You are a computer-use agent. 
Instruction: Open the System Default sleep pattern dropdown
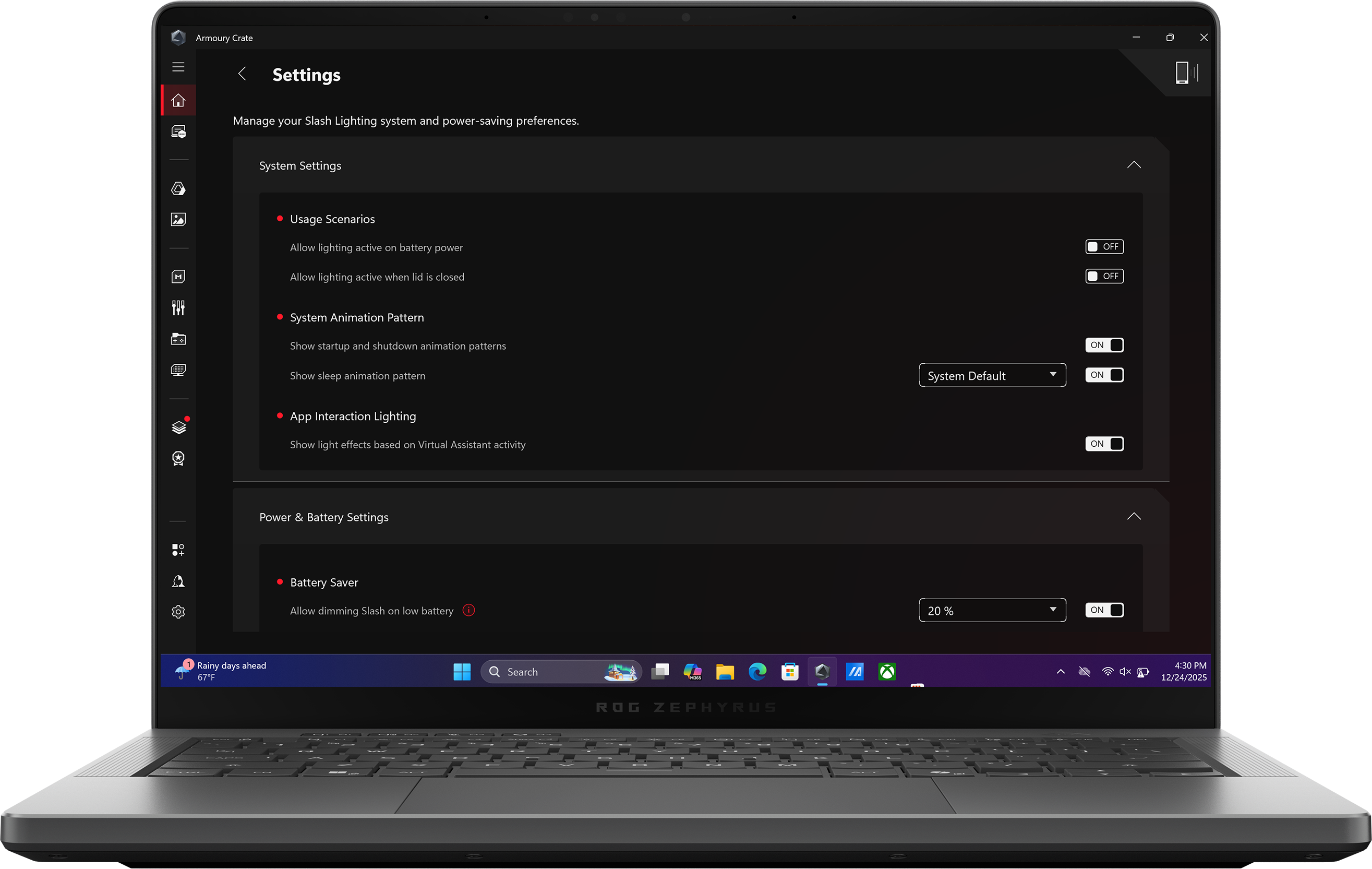tap(991, 375)
